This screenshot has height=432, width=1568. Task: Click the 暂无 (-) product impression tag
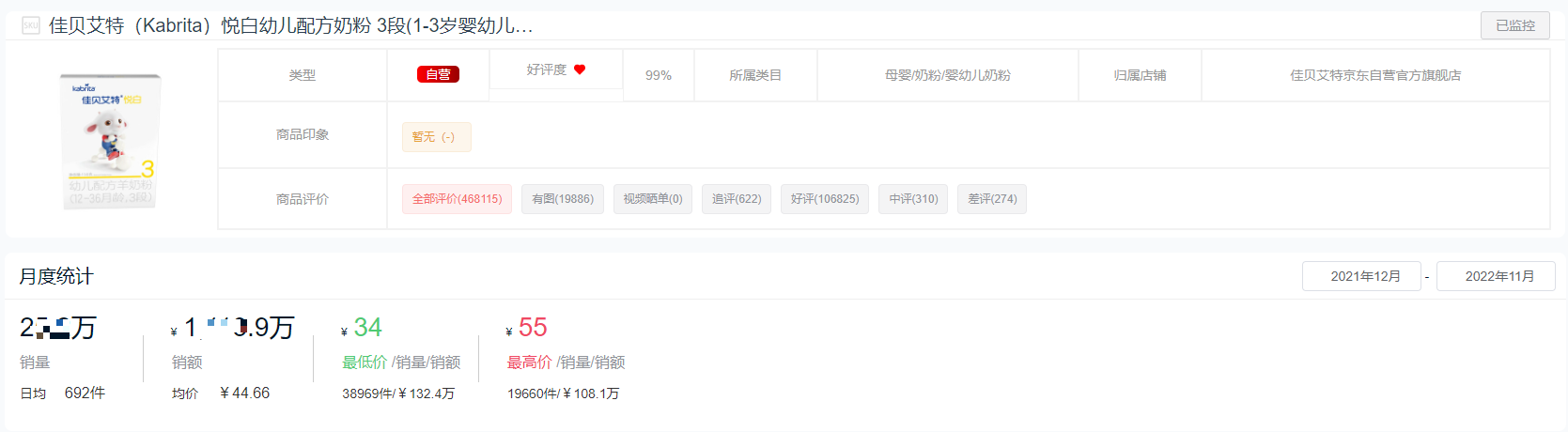tap(437, 137)
